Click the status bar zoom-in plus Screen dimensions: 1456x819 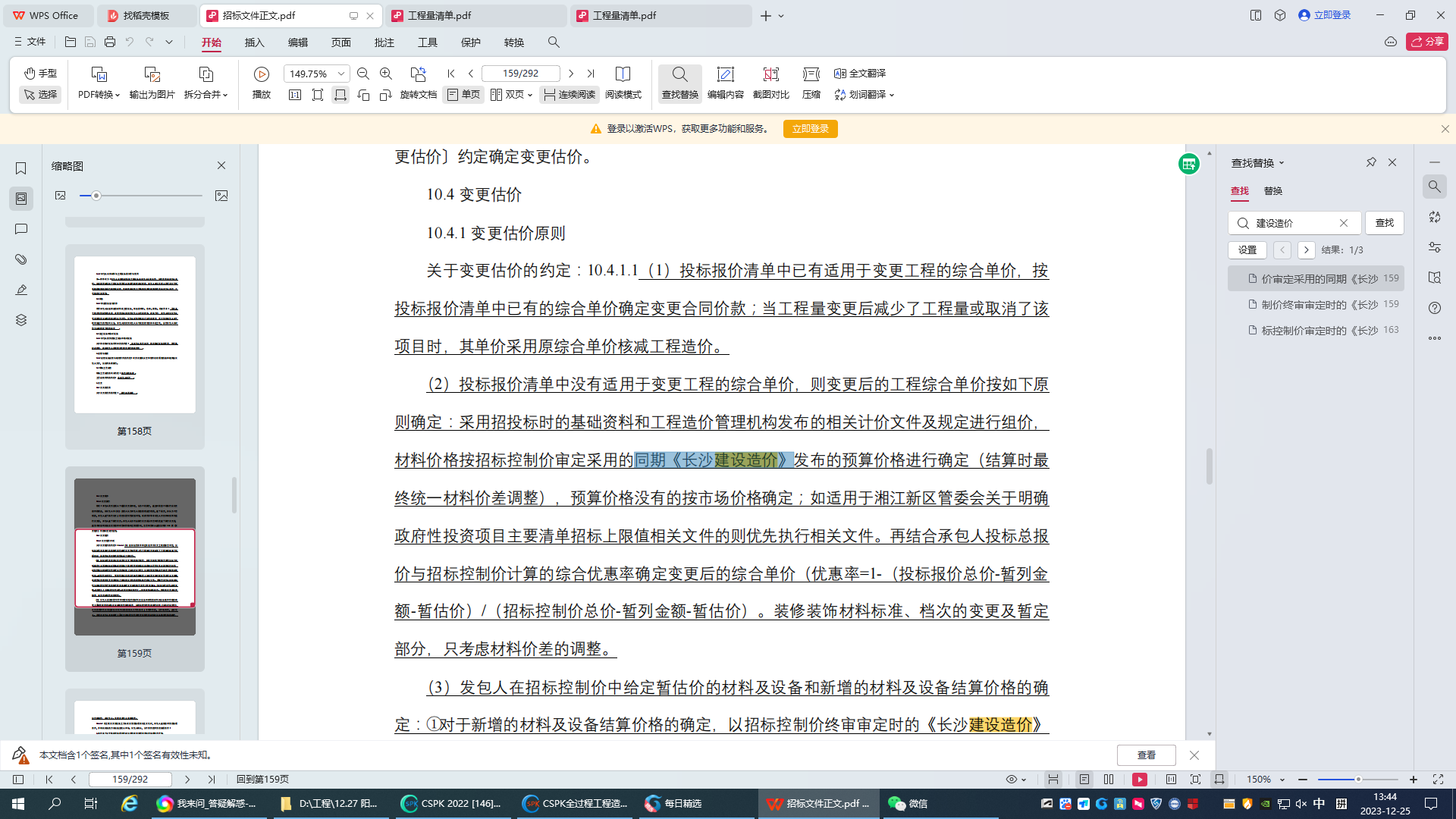[x=1414, y=780]
